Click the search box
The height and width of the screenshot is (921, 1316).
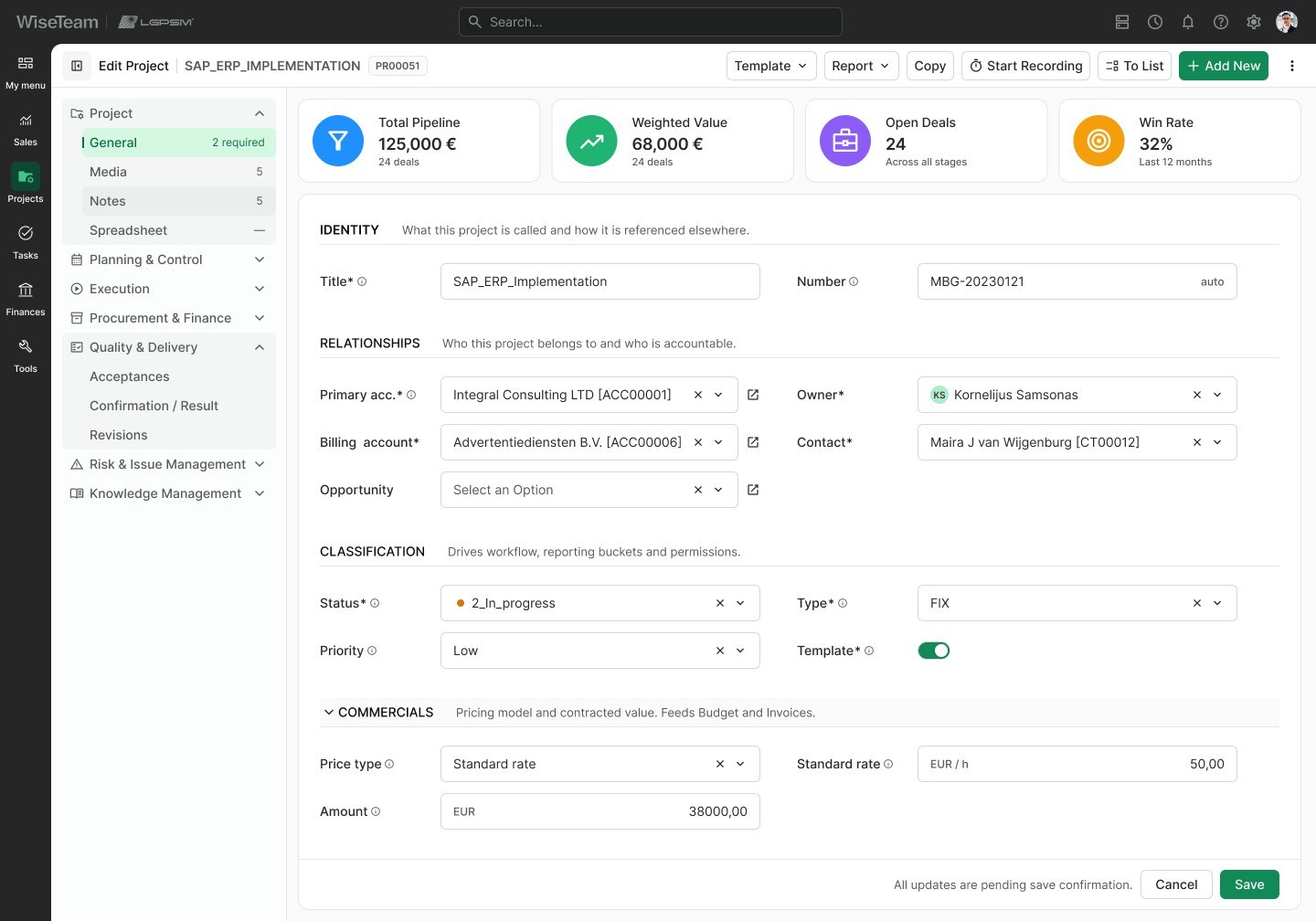pyautogui.click(x=651, y=22)
